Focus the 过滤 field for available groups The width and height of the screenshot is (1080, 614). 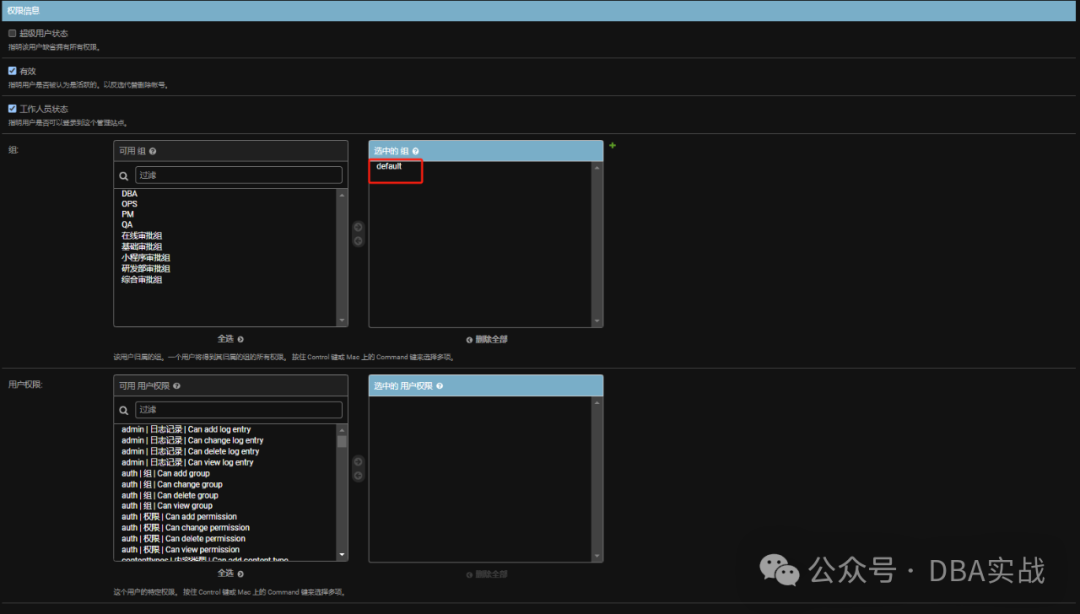click(238, 175)
